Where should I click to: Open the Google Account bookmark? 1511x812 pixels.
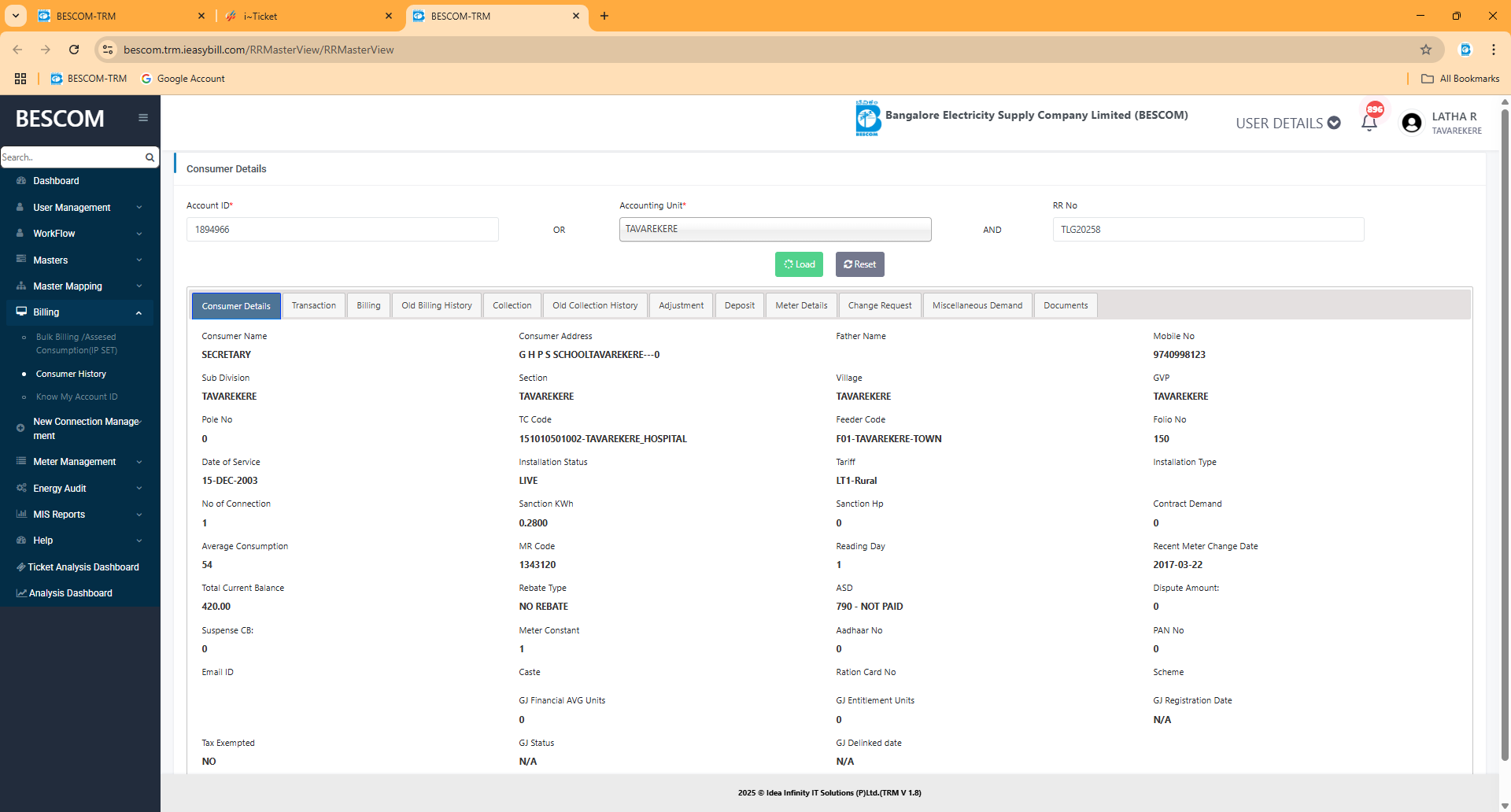(183, 79)
